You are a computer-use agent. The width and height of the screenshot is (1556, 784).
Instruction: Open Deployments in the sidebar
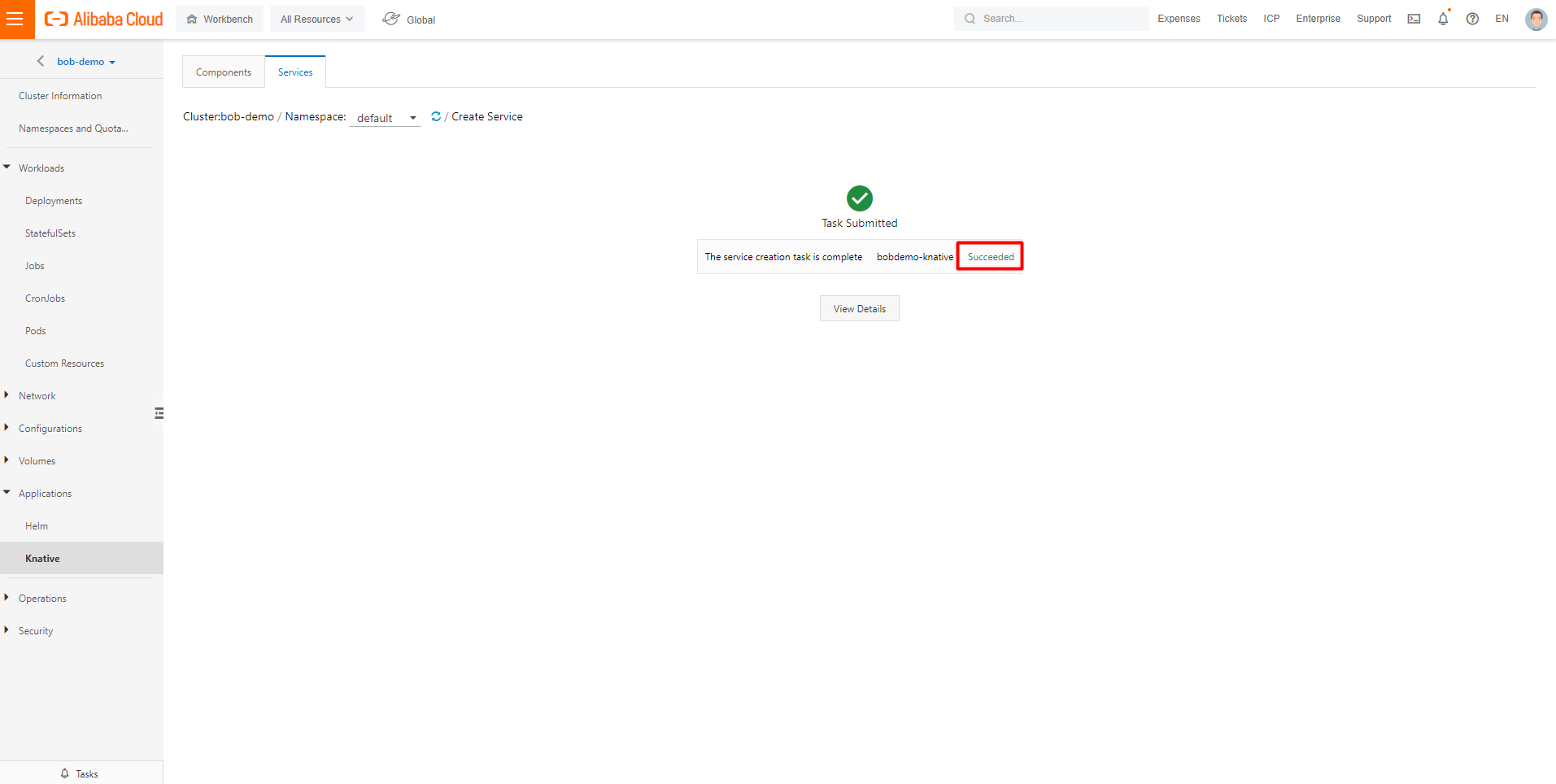tap(54, 200)
